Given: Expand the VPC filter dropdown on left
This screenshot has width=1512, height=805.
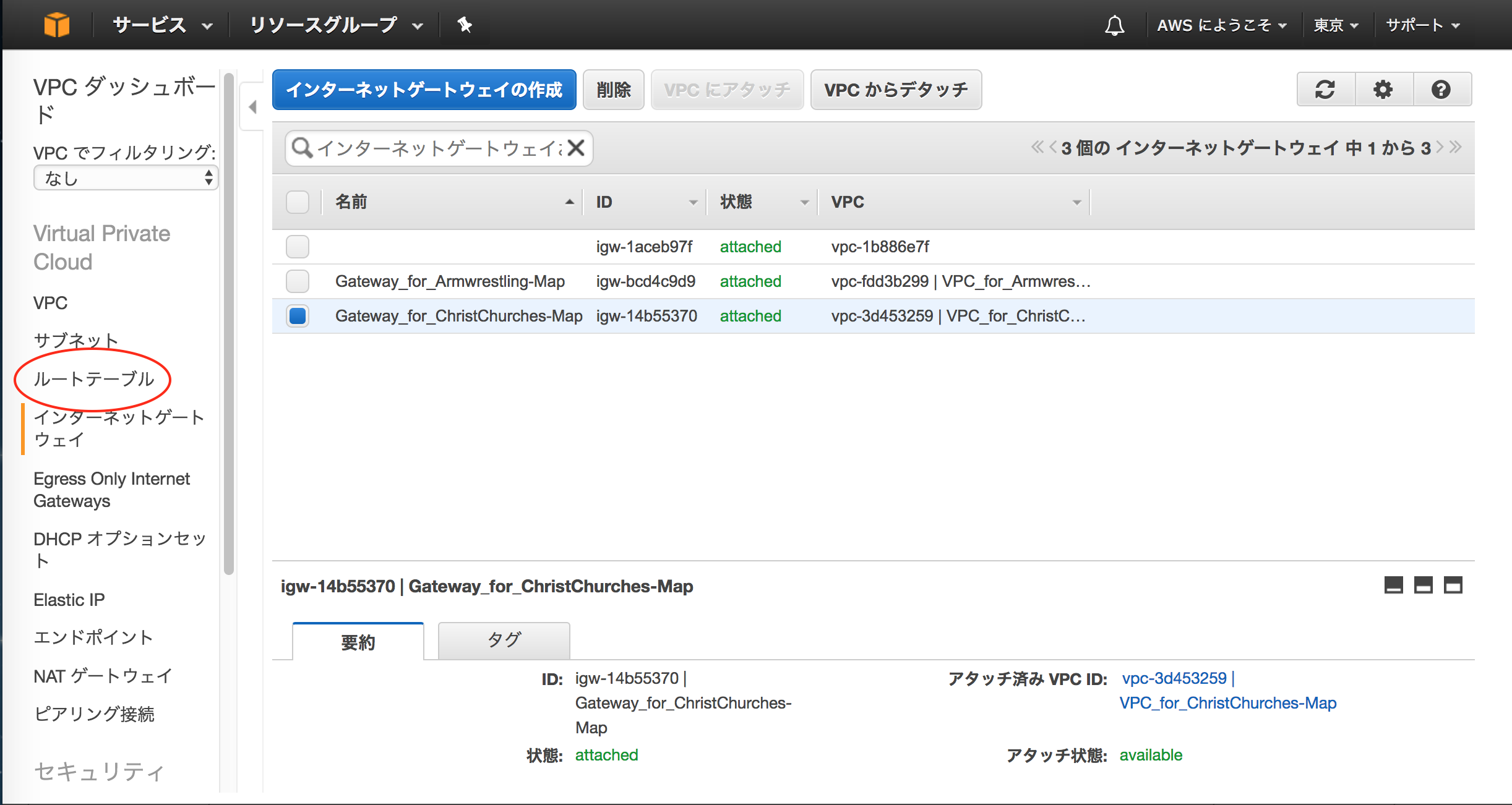Looking at the screenshot, I should 120,180.
